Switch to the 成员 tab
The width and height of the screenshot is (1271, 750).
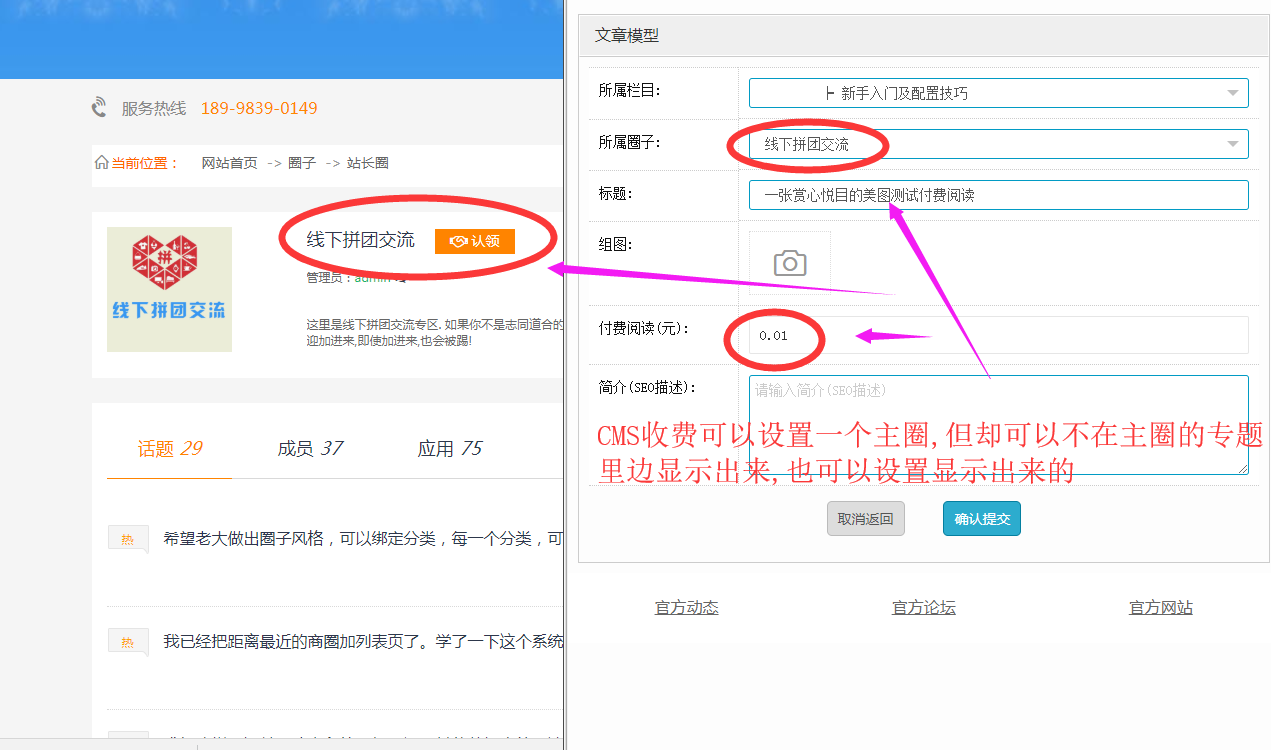point(310,449)
